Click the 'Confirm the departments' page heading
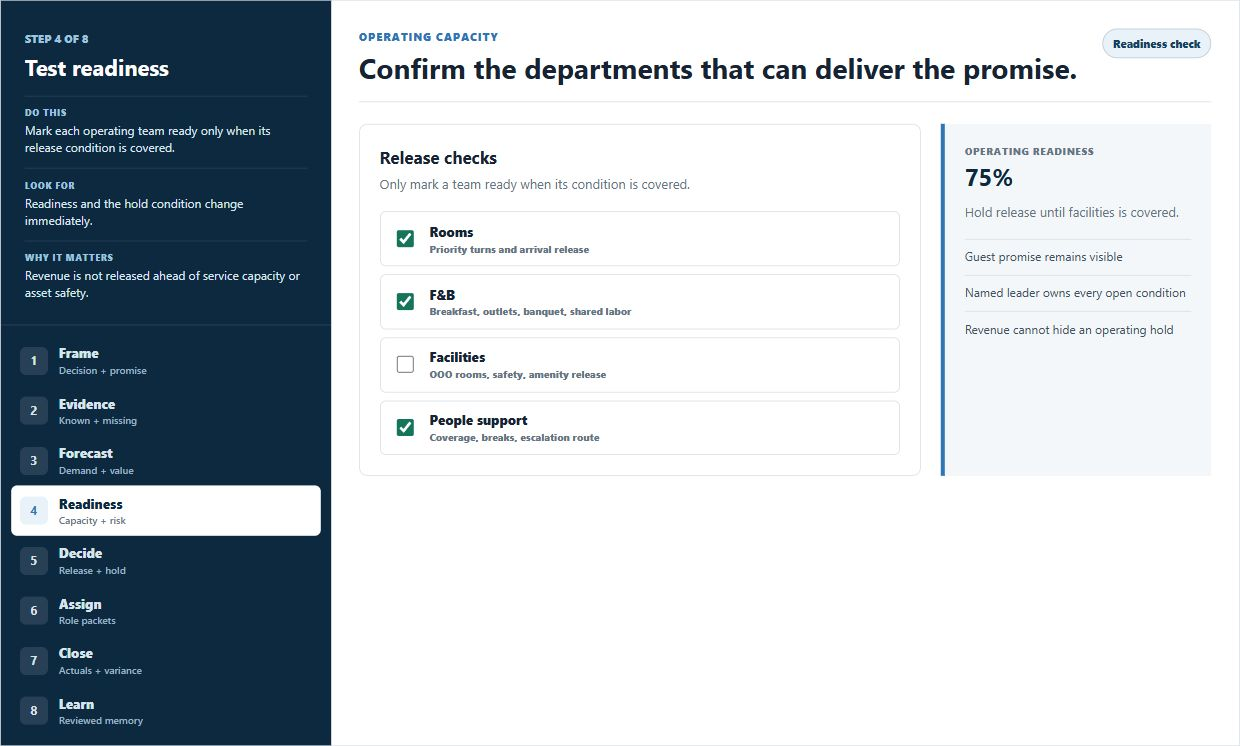Image resolution: width=1240 pixels, height=746 pixels. tap(718, 70)
